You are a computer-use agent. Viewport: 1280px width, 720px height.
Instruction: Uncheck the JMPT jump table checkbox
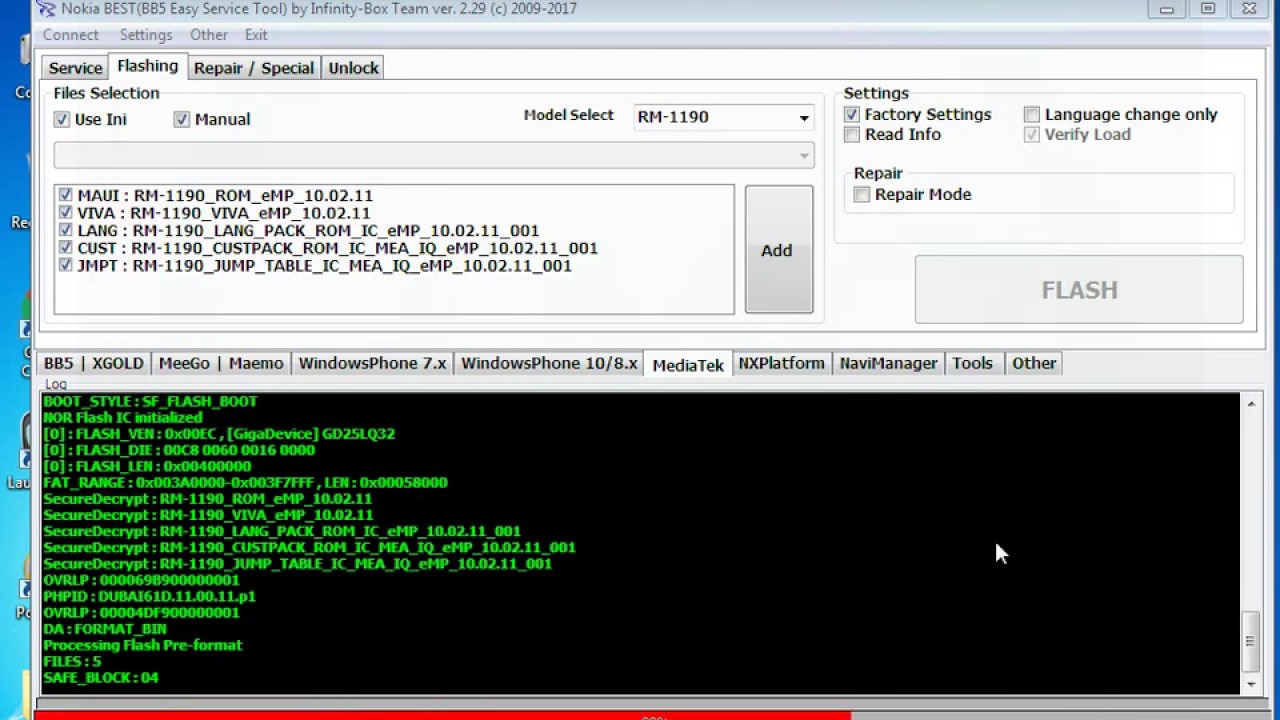click(65, 265)
